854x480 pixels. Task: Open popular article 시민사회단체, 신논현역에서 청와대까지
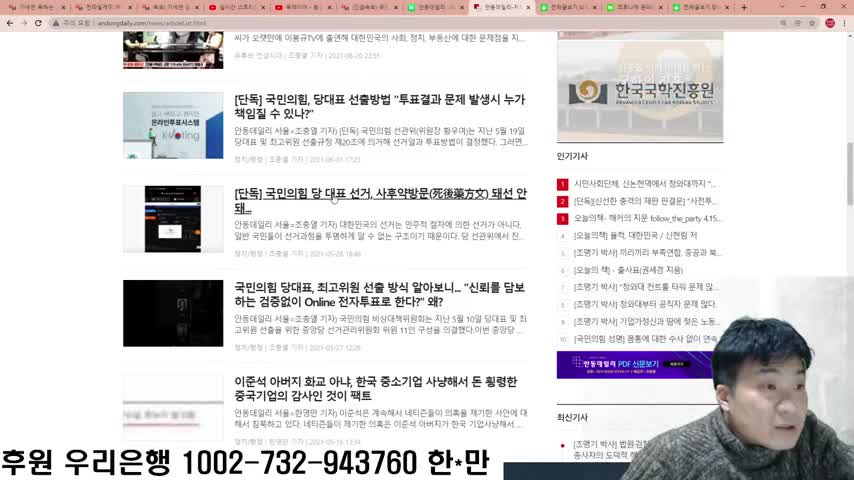pyautogui.click(x=645, y=184)
